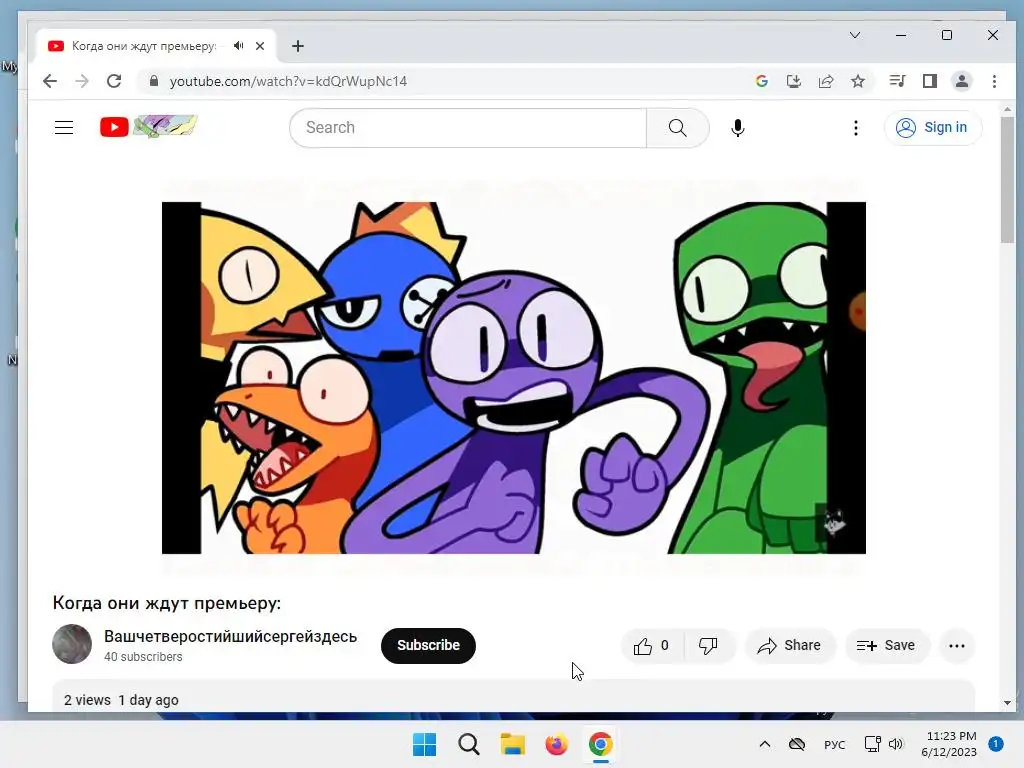This screenshot has width=1024, height=768.
Task: Focus the YouTube Search field
Action: tap(468, 128)
